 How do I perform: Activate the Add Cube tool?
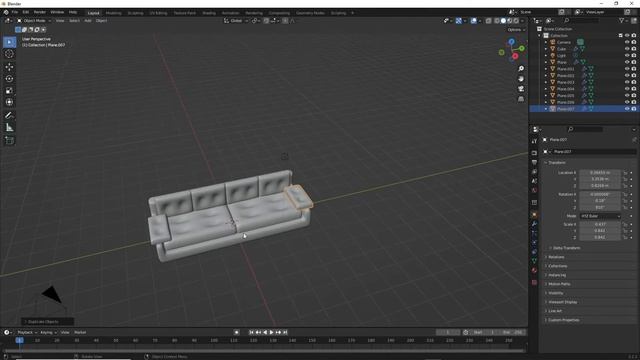click(9, 141)
